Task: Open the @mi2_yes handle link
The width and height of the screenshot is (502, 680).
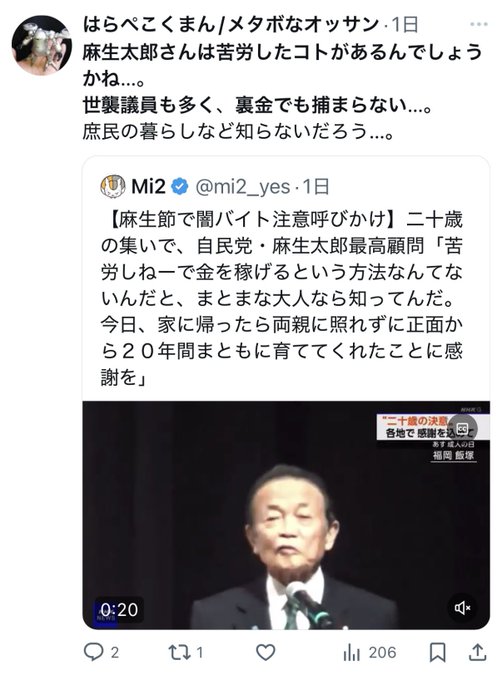Action: point(243,187)
